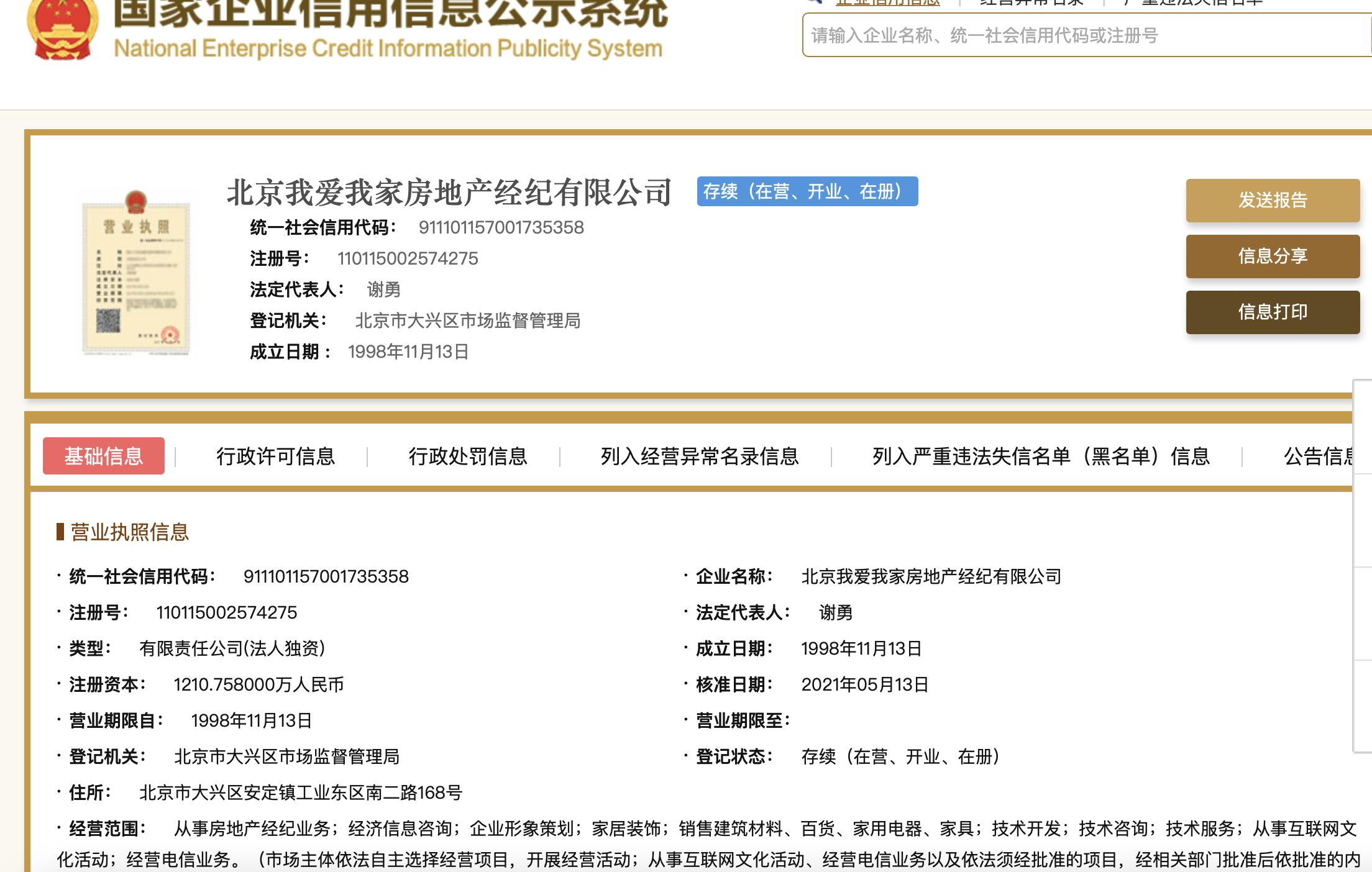Switch to the 公告信息 tab
1372x872 pixels.
(x=1319, y=456)
